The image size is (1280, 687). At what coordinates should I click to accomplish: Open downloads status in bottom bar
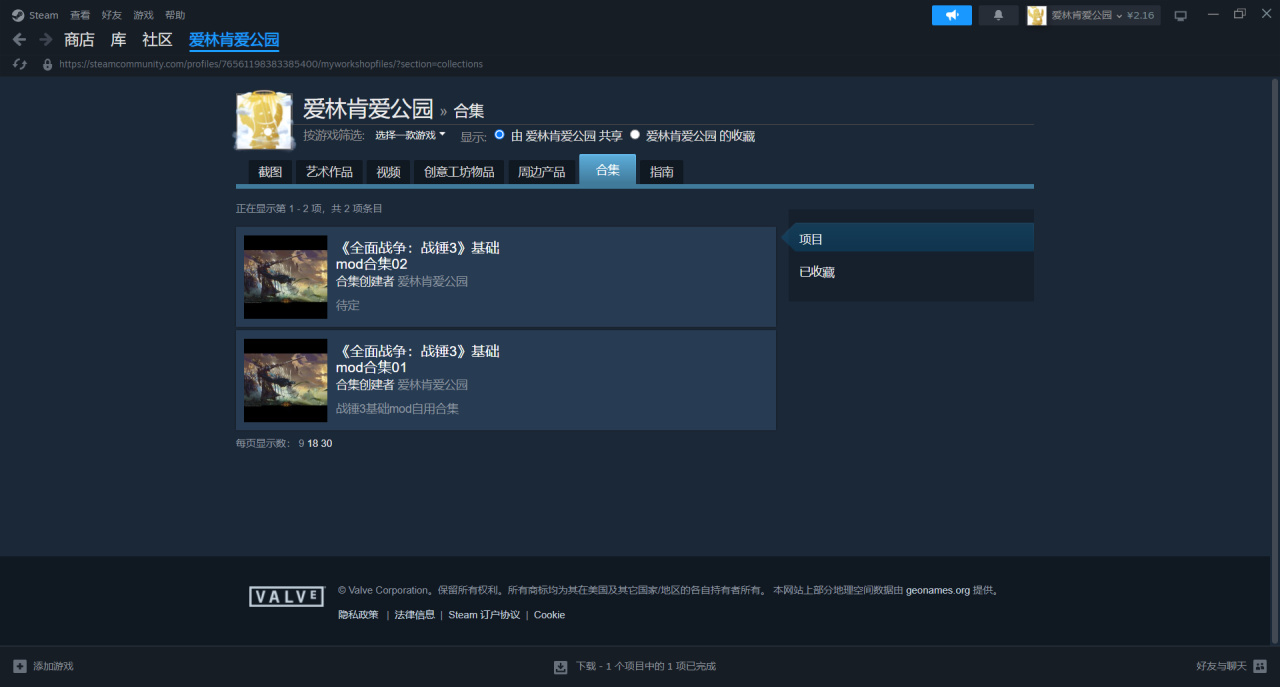[x=646, y=667]
